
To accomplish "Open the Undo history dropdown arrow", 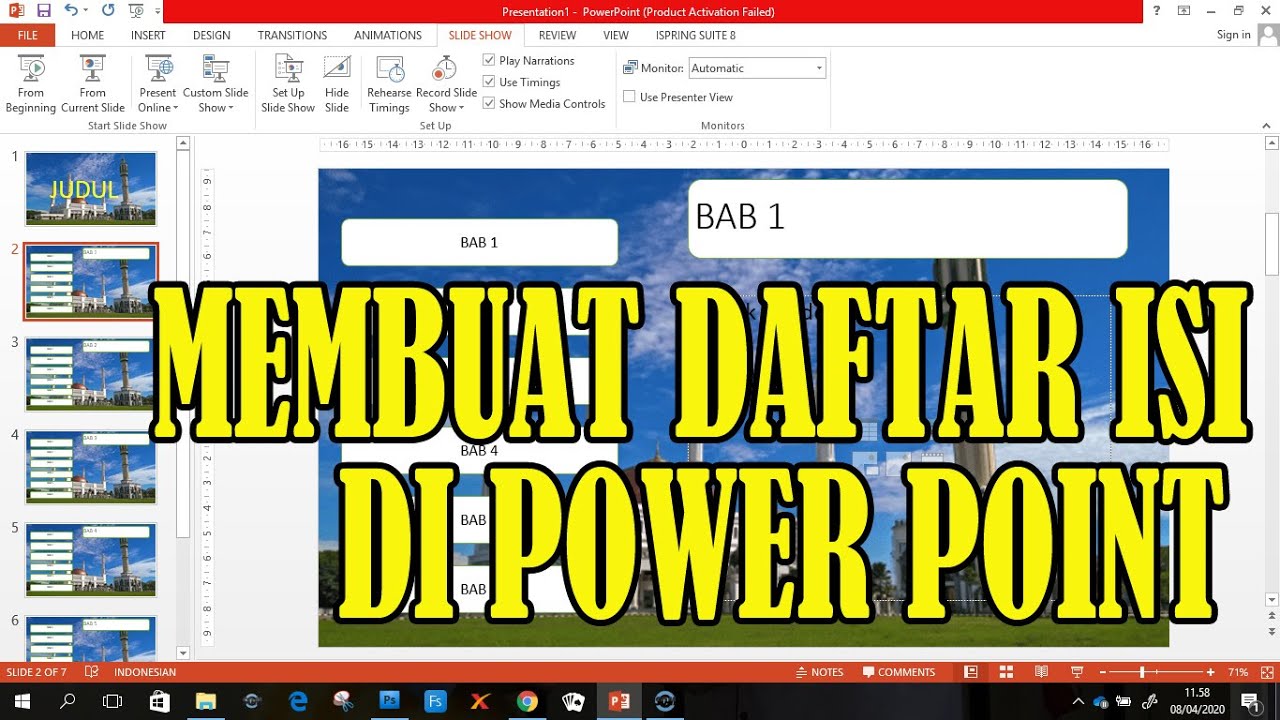I will (87, 11).
